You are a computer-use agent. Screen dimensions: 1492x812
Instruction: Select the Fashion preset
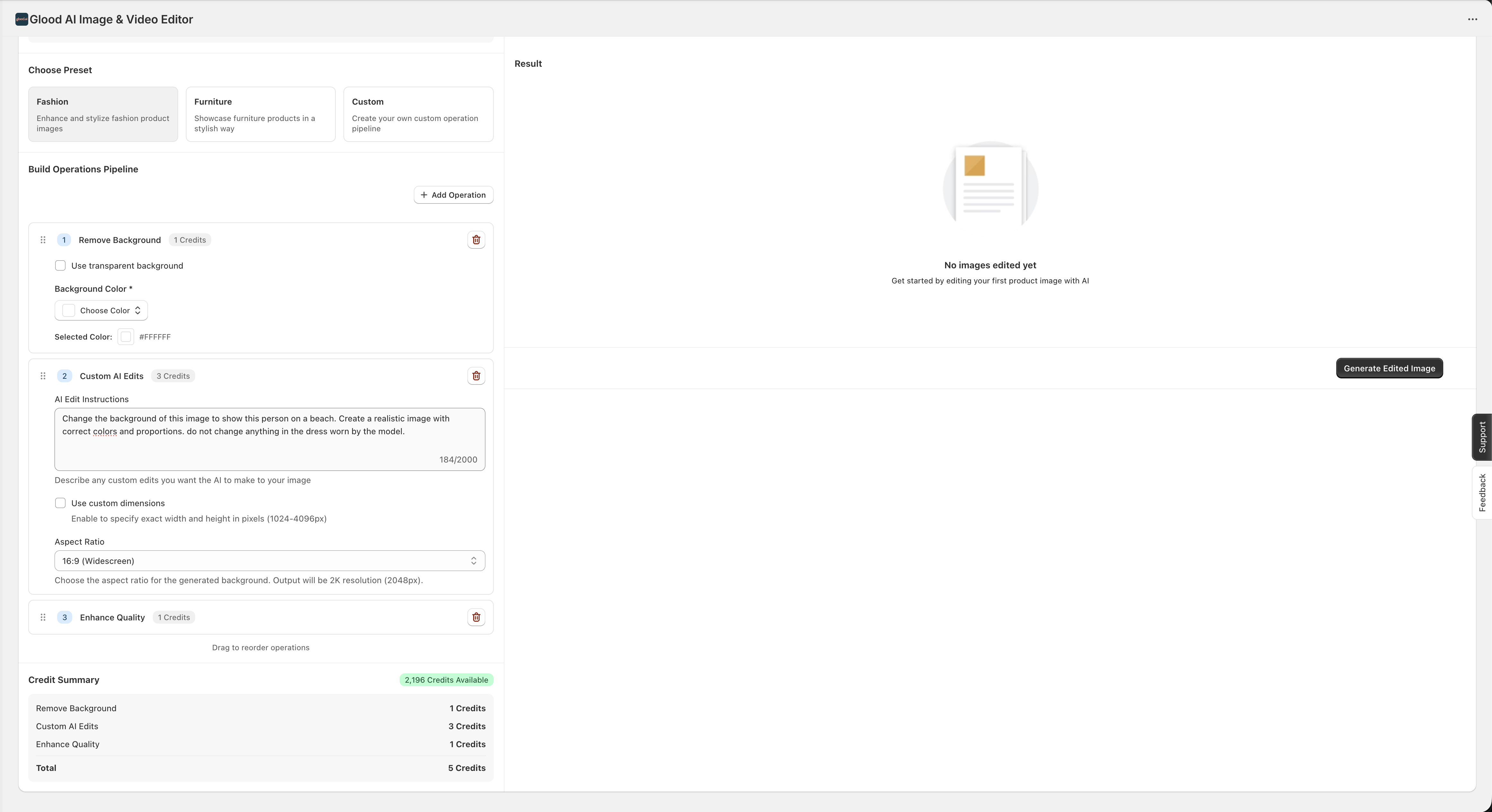[102, 114]
